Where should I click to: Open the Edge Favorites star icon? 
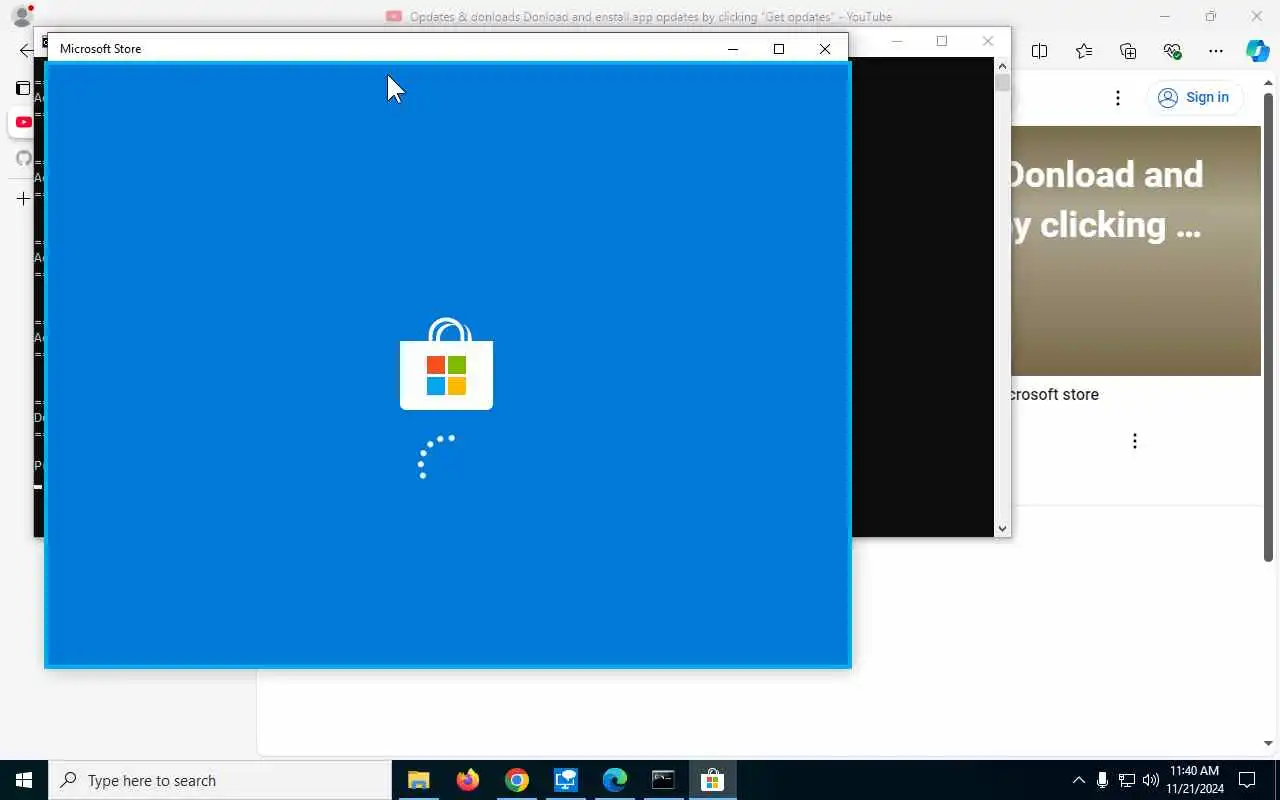[1084, 51]
